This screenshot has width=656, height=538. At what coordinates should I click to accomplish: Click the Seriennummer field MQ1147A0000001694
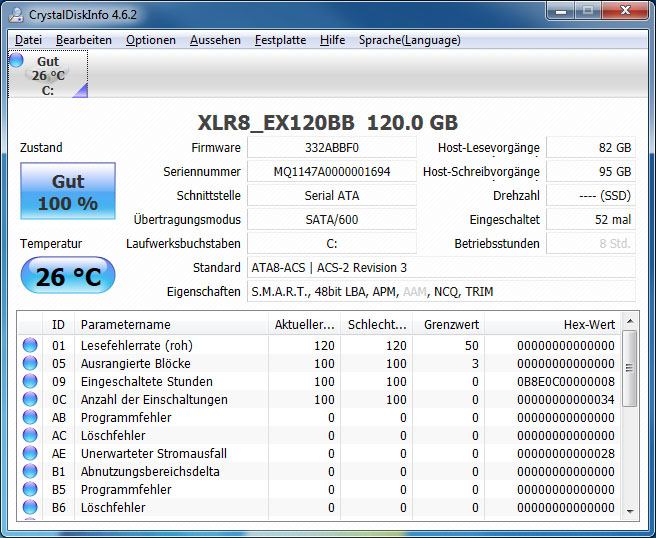pos(332,172)
